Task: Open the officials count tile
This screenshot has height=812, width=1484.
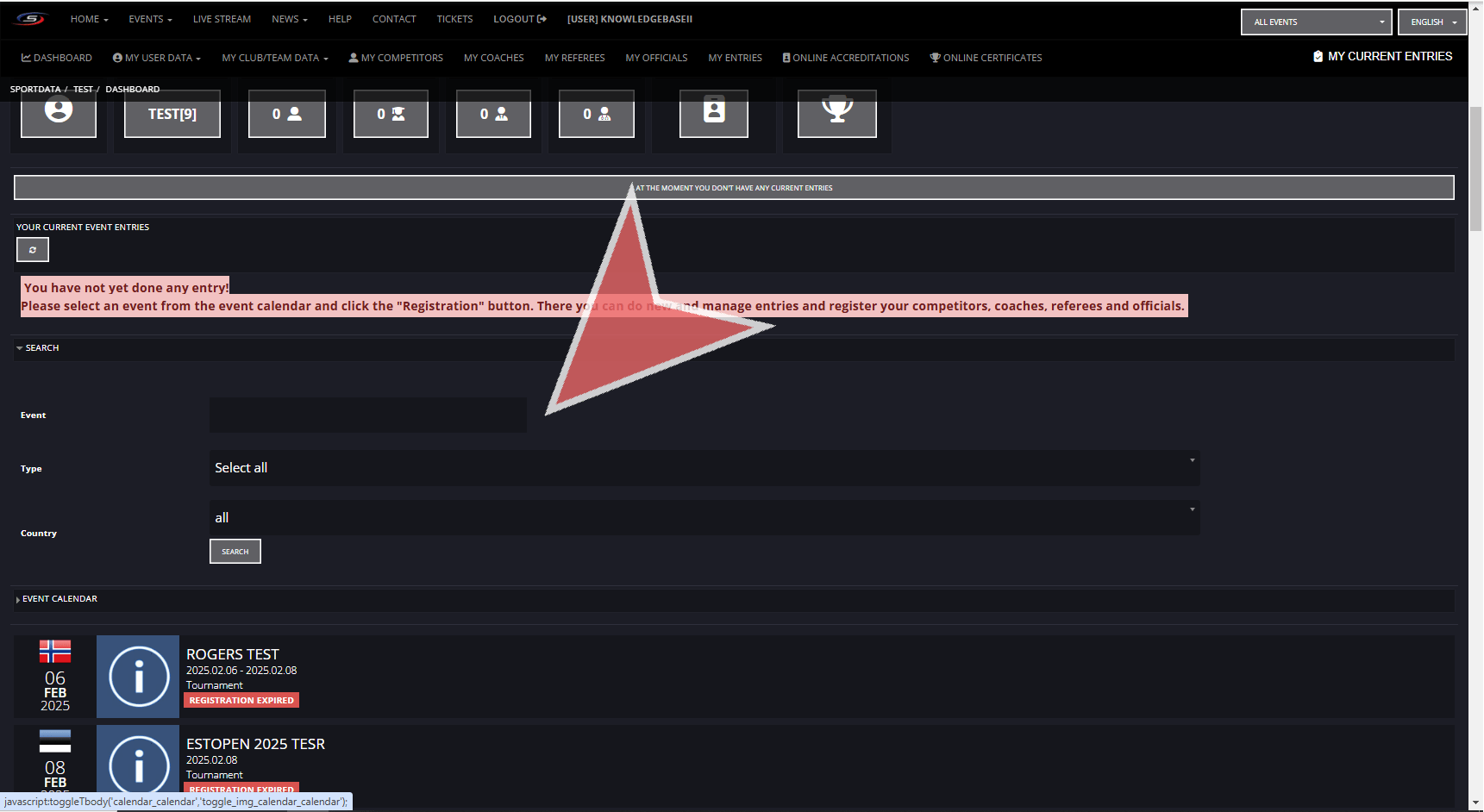Action: coord(596,114)
